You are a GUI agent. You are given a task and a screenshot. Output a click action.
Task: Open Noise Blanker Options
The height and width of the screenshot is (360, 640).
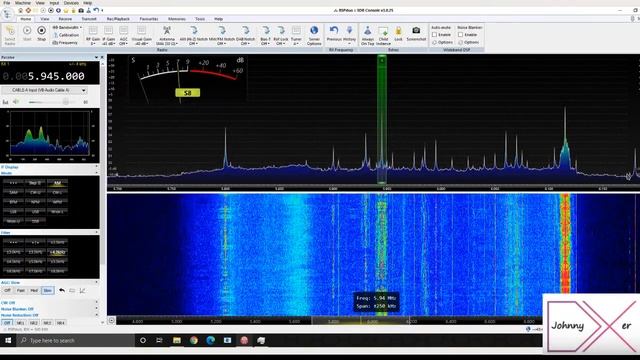point(468,42)
